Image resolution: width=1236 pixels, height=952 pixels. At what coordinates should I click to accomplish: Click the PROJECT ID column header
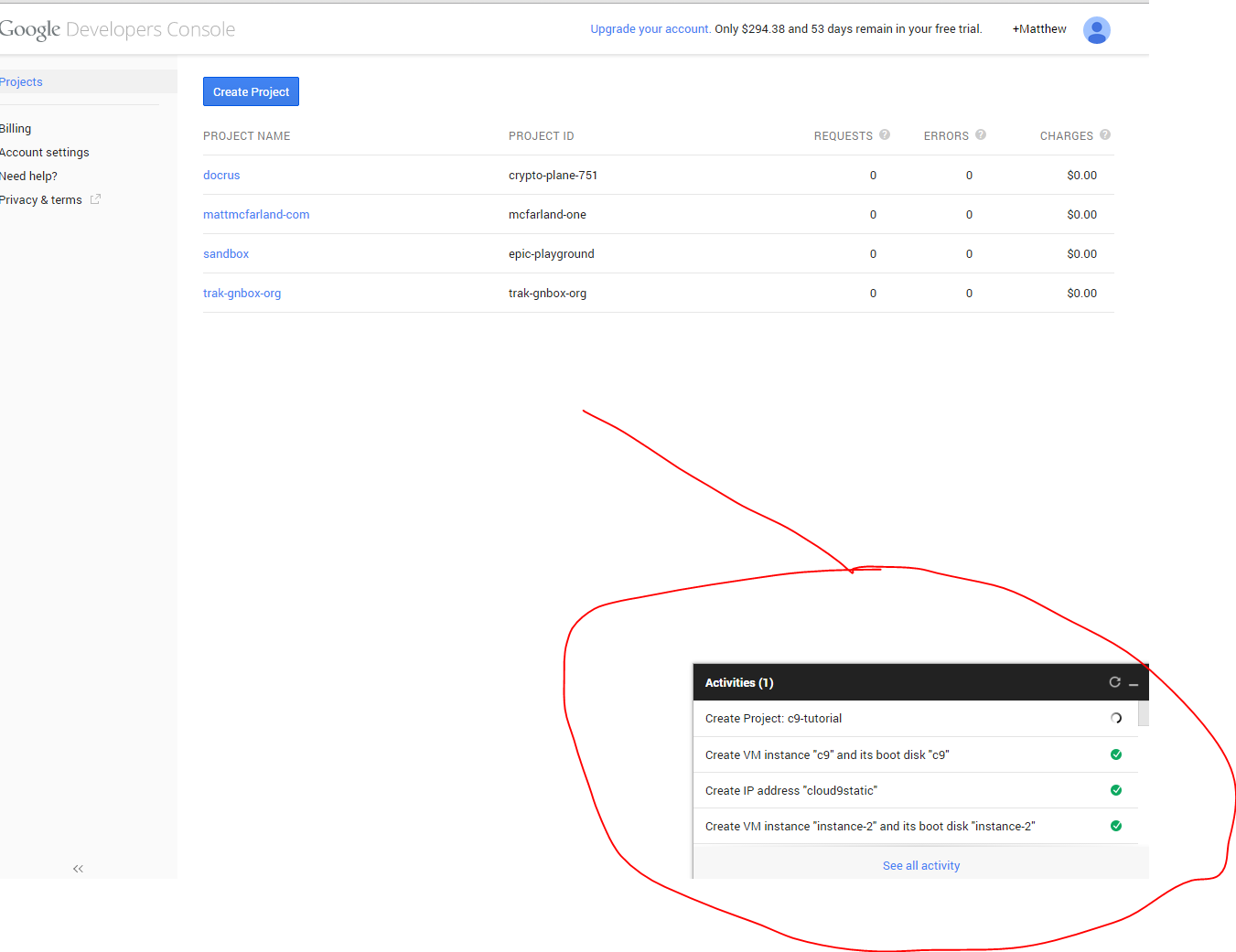pos(541,135)
